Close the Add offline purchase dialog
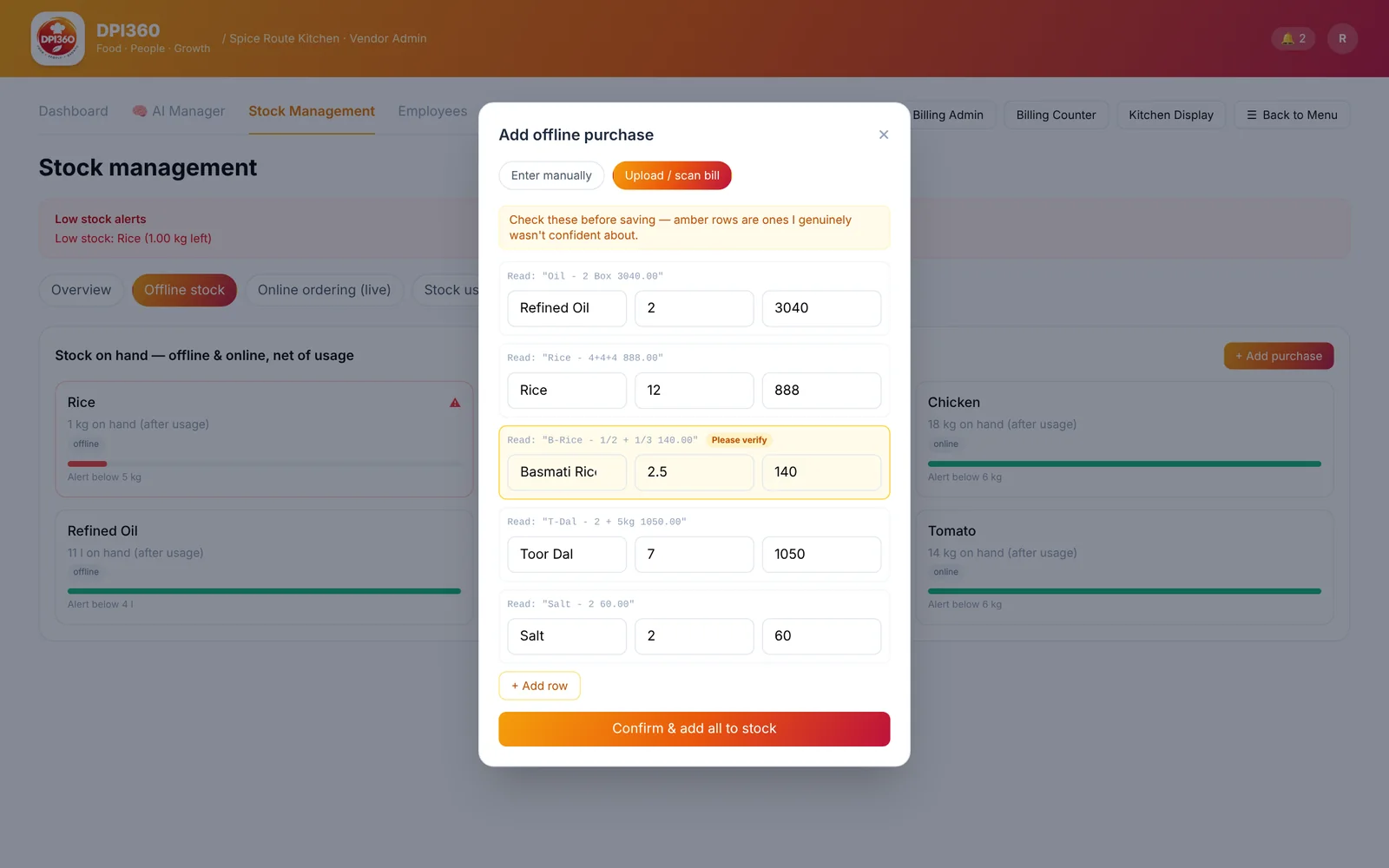The height and width of the screenshot is (868, 1389). click(x=884, y=135)
